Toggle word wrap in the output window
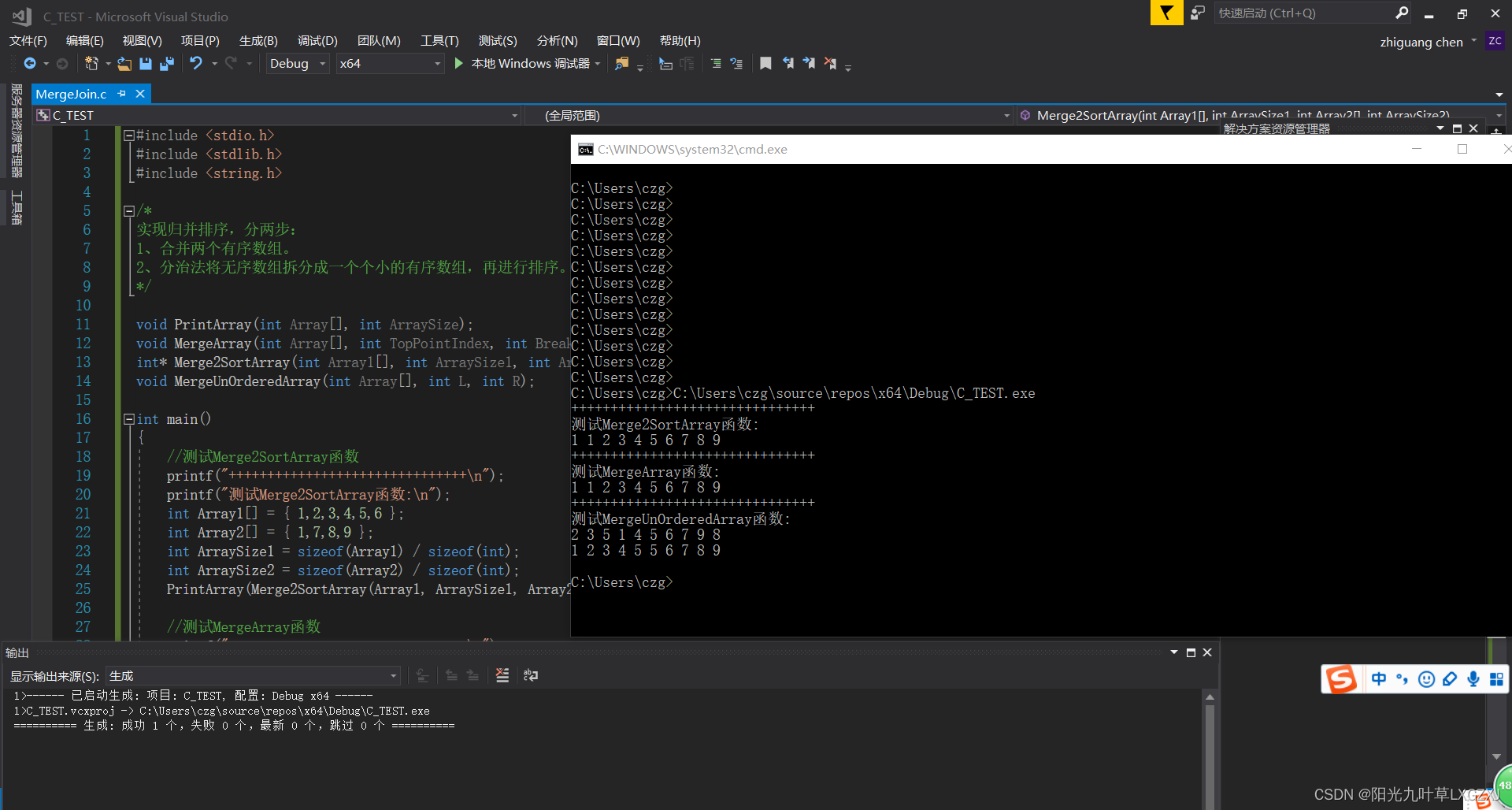The image size is (1512, 810). pos(531,675)
